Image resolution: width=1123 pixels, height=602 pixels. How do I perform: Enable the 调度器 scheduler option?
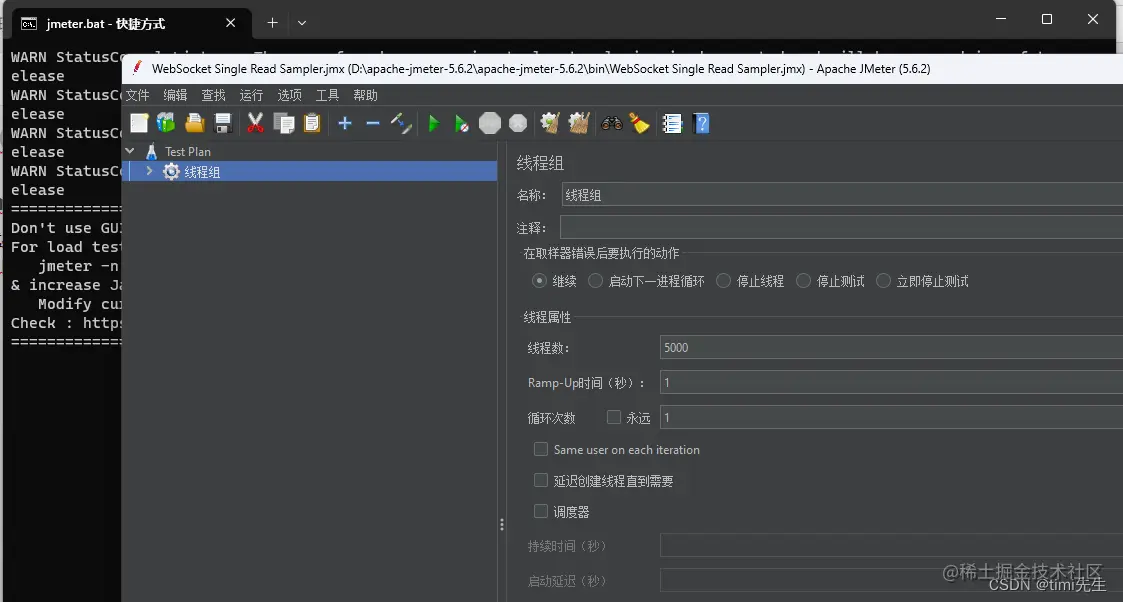(x=541, y=511)
